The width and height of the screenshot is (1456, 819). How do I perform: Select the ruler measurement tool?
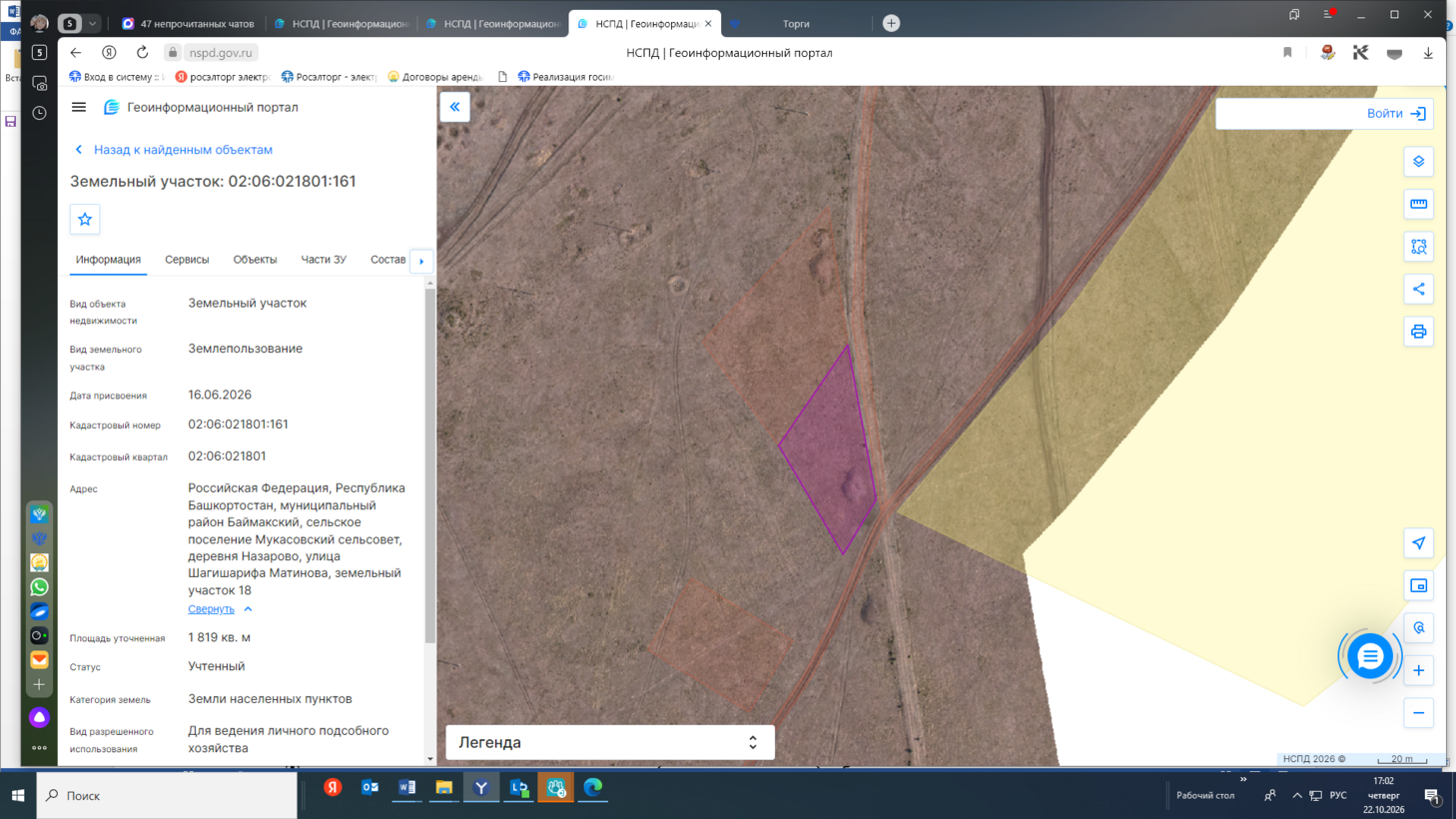(x=1418, y=204)
